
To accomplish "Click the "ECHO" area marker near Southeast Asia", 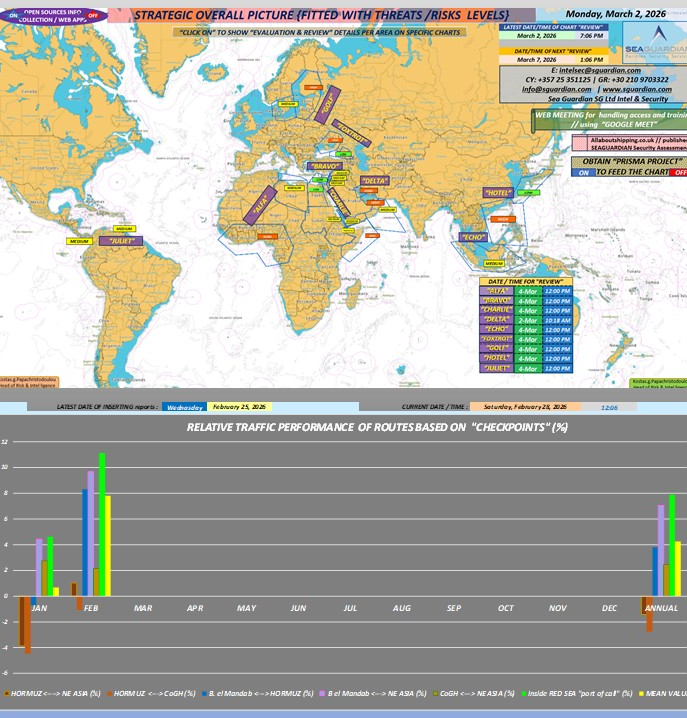I will pos(473,237).
